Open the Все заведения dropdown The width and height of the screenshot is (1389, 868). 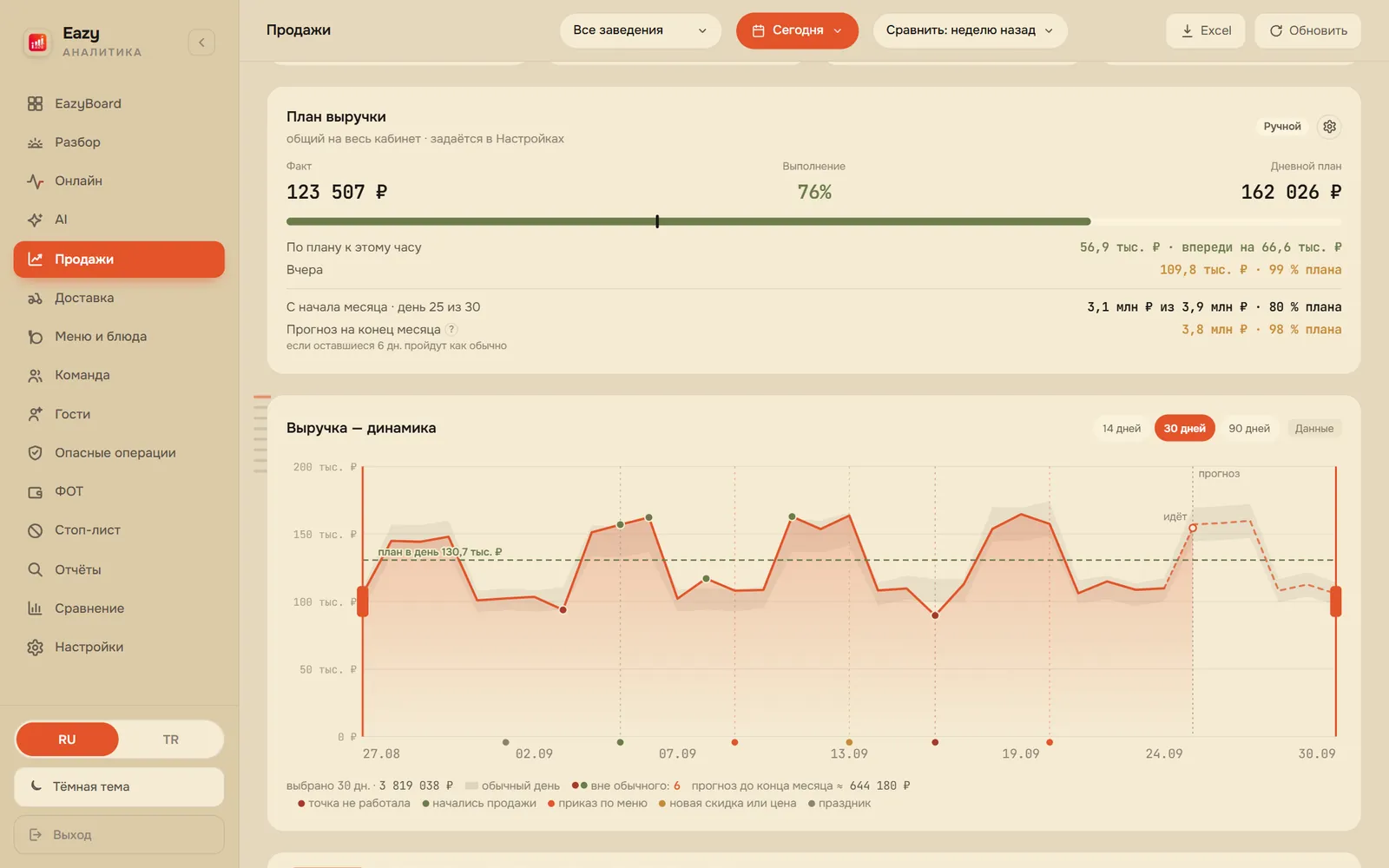[641, 30]
